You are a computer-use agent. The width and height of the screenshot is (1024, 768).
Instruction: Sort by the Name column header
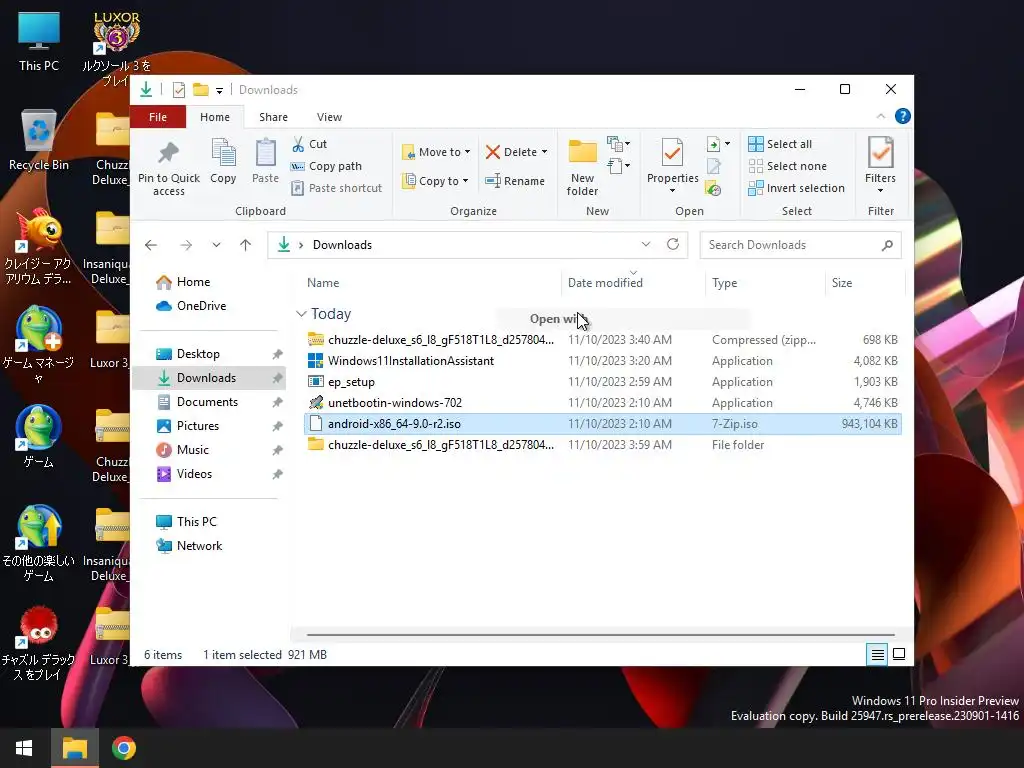click(323, 283)
